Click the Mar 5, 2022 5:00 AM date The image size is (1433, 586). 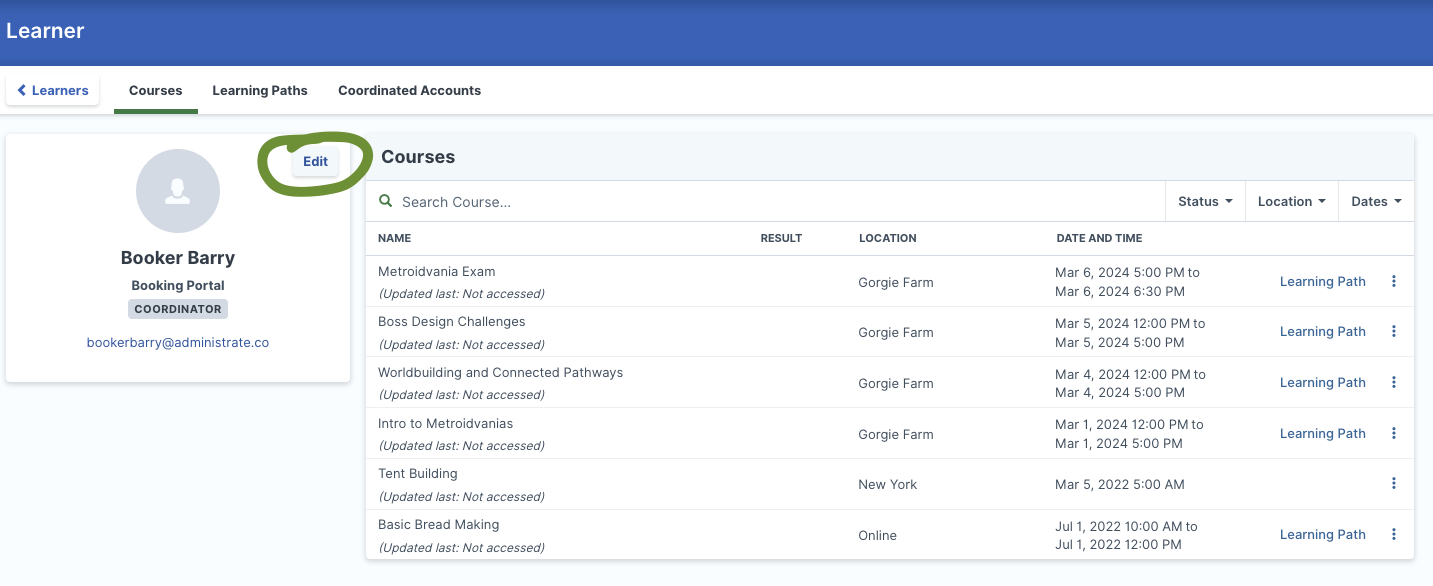click(1120, 484)
